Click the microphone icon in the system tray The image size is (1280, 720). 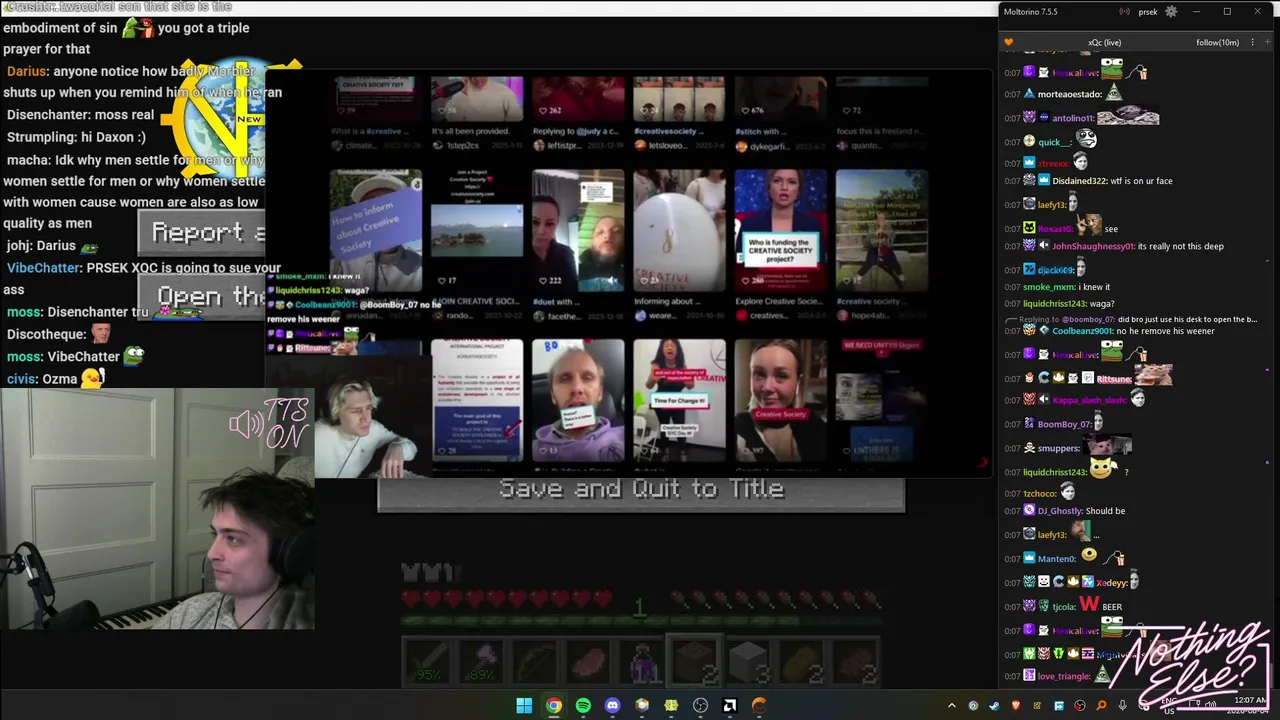pyautogui.click(x=1123, y=706)
